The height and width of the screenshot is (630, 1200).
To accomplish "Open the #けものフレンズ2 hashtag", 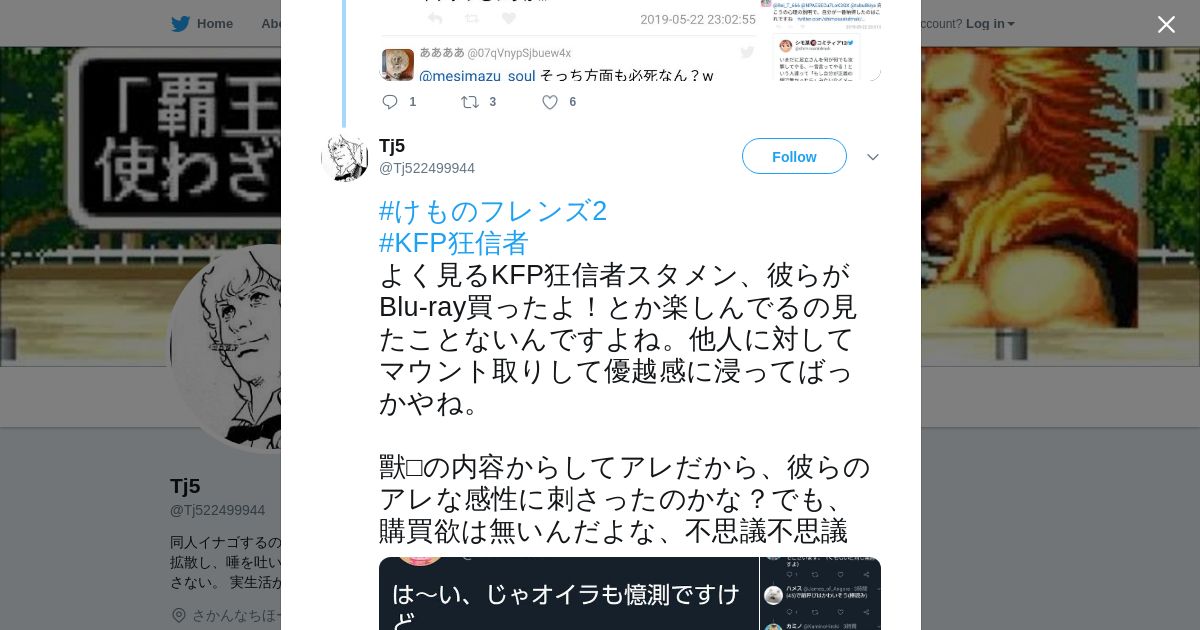I will (493, 211).
